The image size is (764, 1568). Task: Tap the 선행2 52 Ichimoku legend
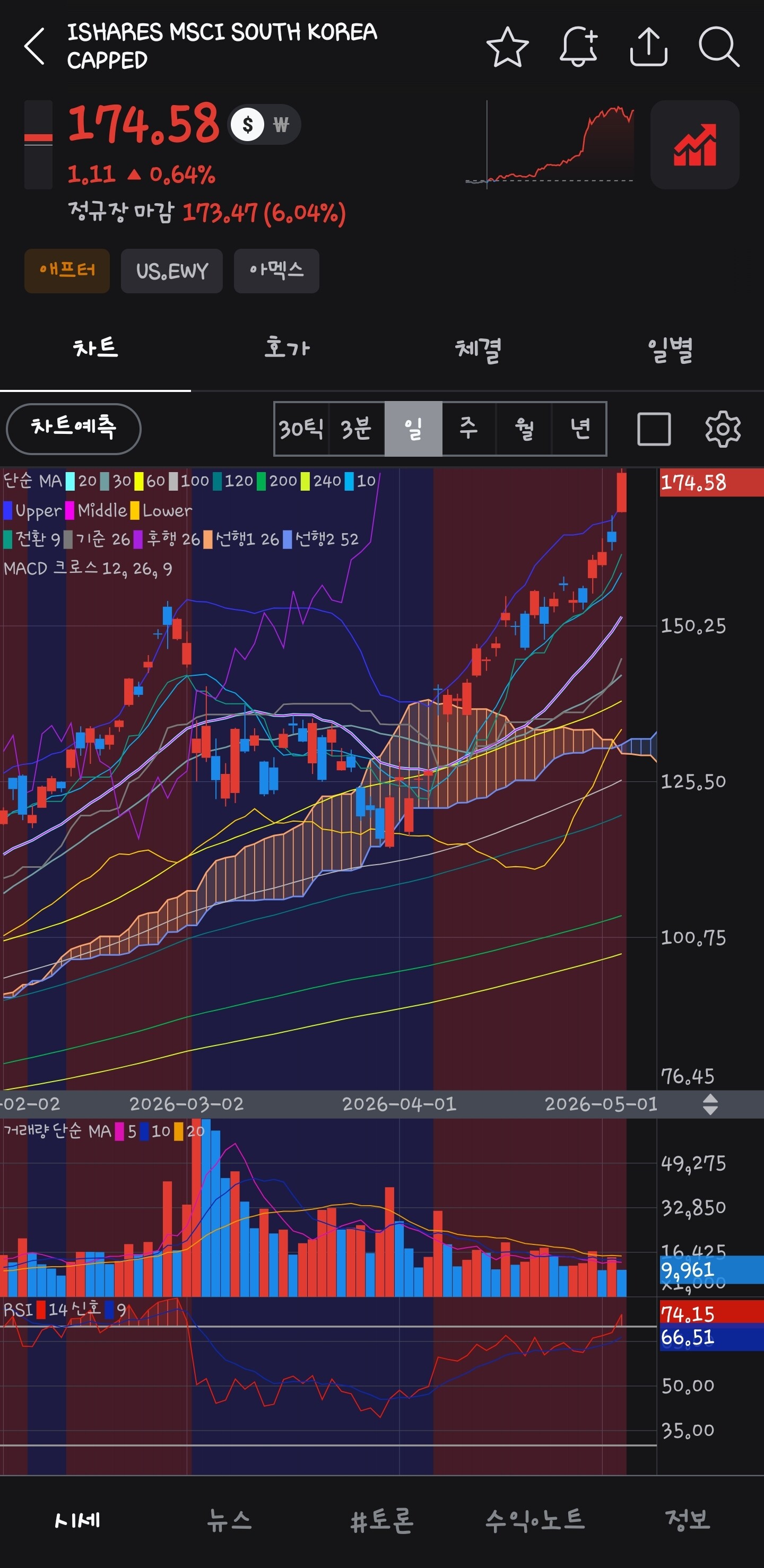coord(322,539)
